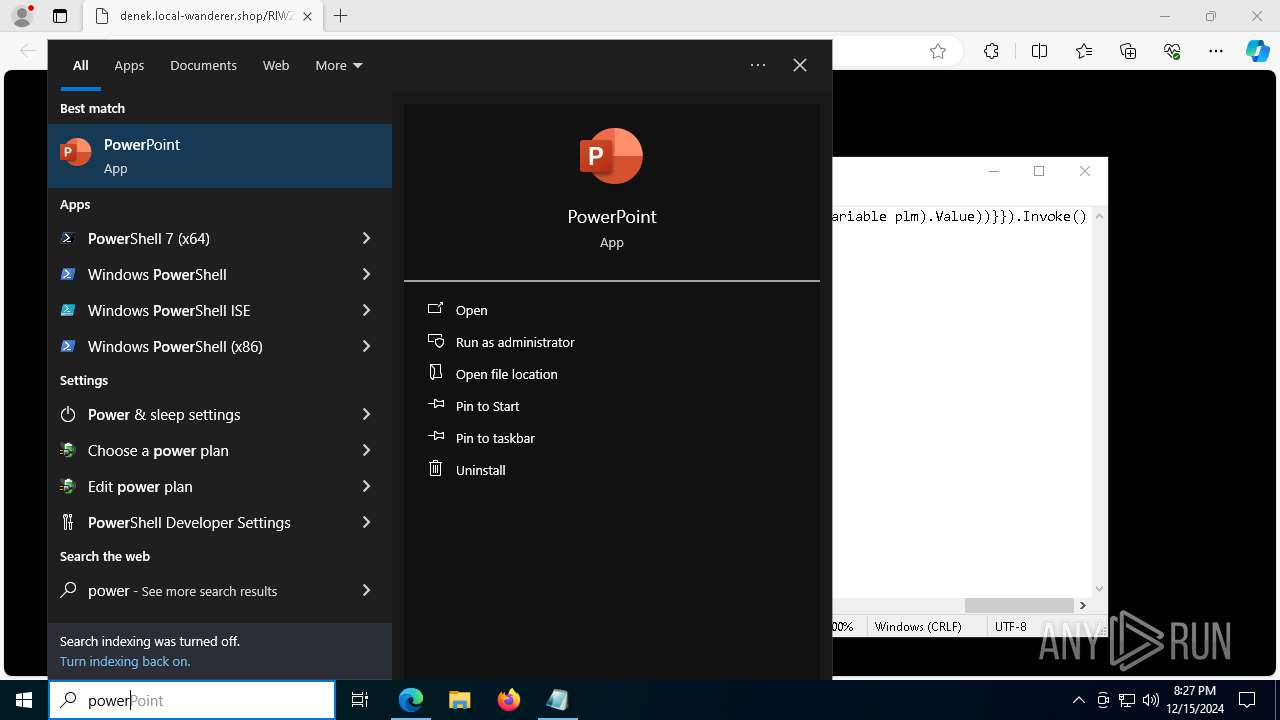Open the Windows Start menu

click(x=24, y=700)
